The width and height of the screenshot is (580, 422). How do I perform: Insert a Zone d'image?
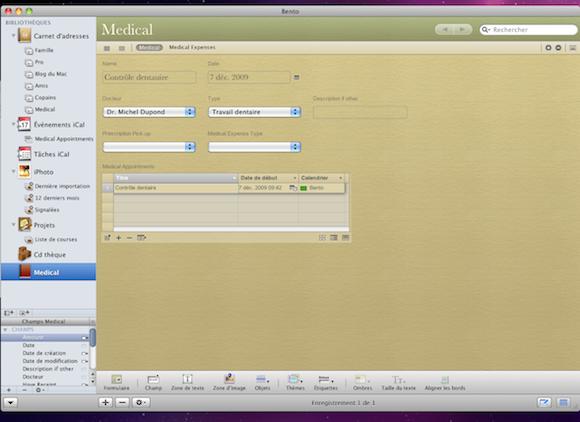(x=229, y=382)
